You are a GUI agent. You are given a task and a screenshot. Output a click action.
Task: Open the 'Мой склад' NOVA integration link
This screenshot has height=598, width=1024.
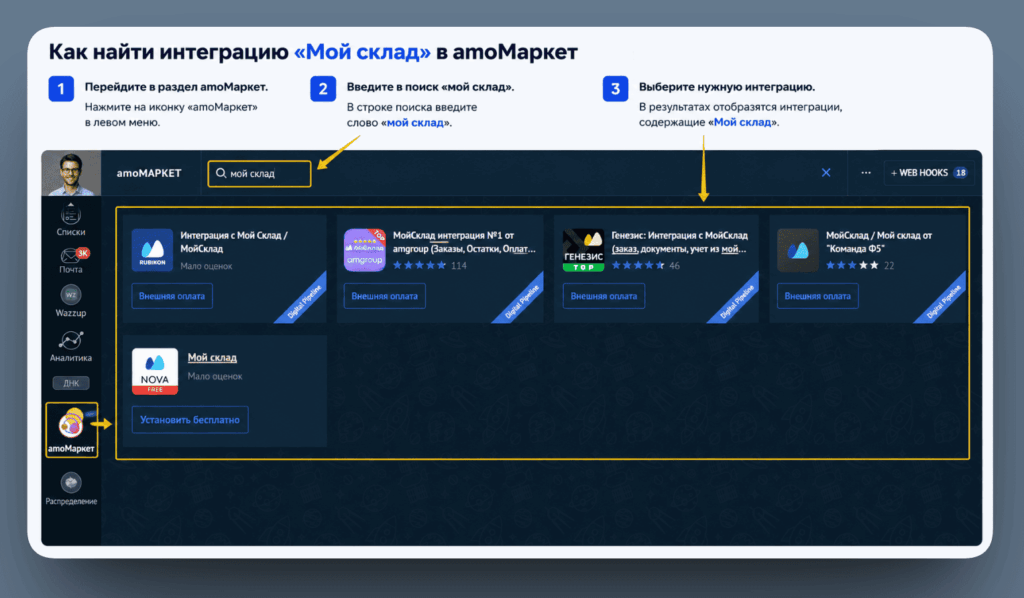(x=212, y=357)
